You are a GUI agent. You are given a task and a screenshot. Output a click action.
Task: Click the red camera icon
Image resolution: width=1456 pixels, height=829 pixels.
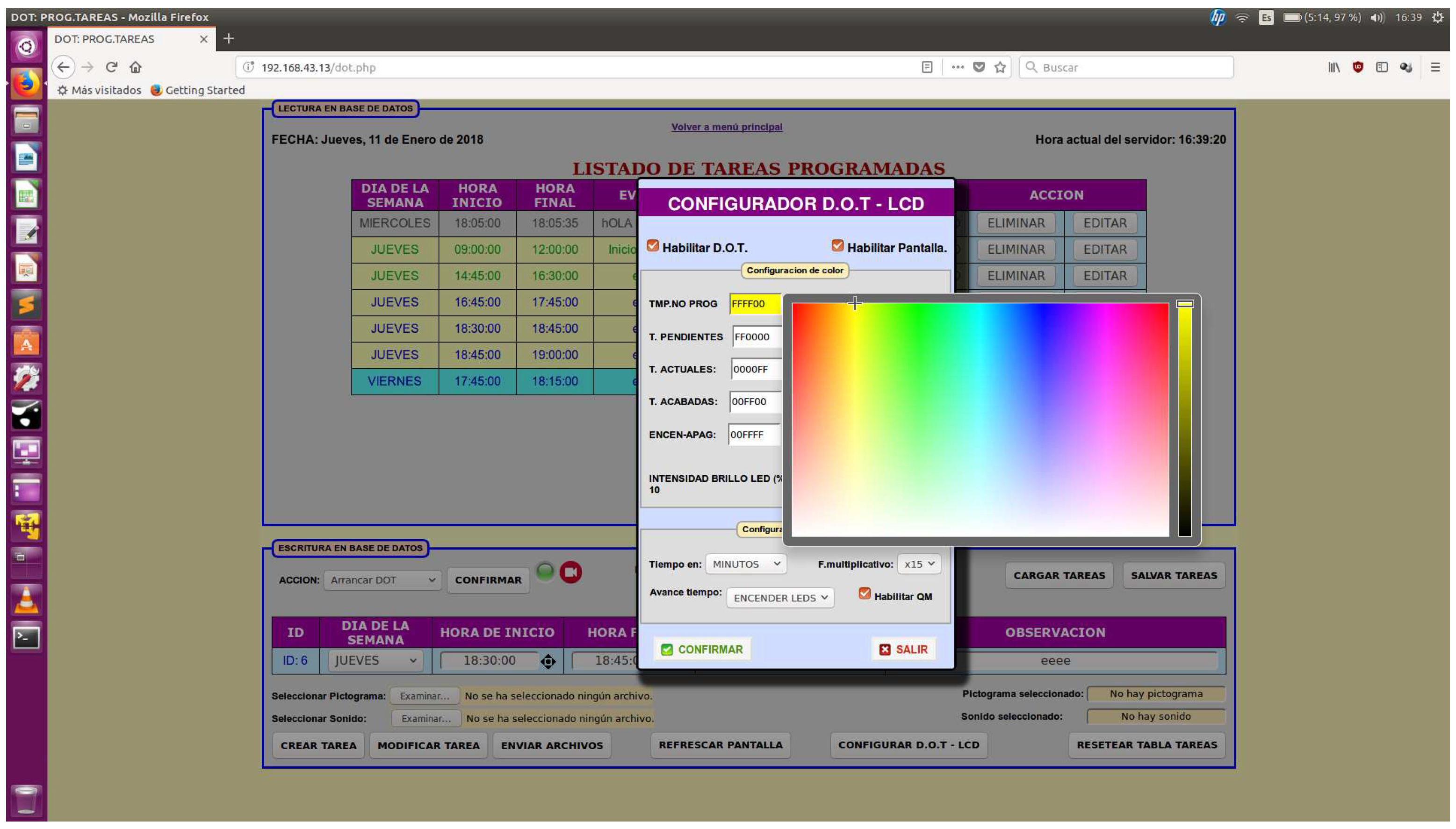click(x=570, y=572)
